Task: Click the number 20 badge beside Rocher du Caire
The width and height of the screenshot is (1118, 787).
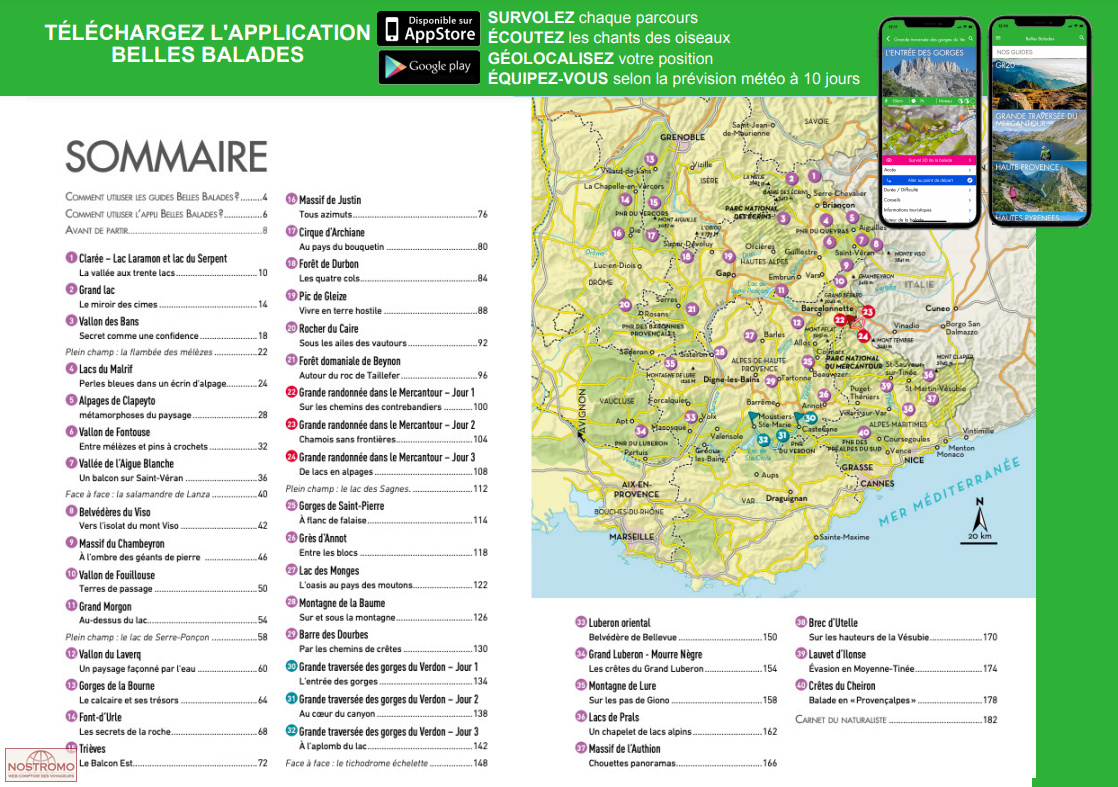Action: (x=292, y=328)
